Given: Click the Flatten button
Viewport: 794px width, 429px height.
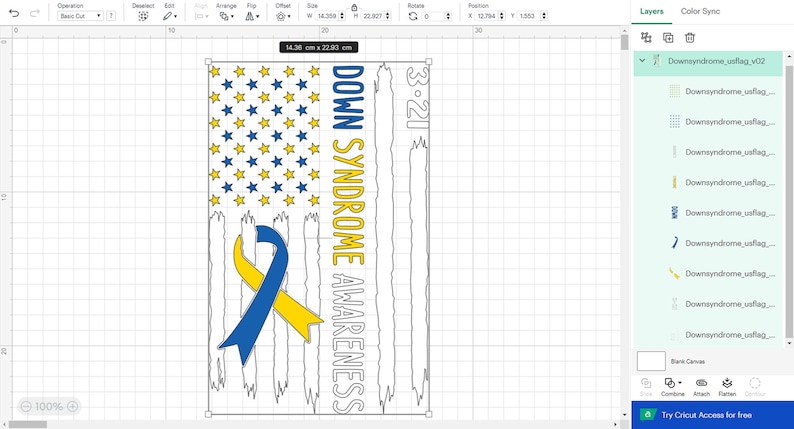Looking at the screenshot, I should (x=727, y=387).
